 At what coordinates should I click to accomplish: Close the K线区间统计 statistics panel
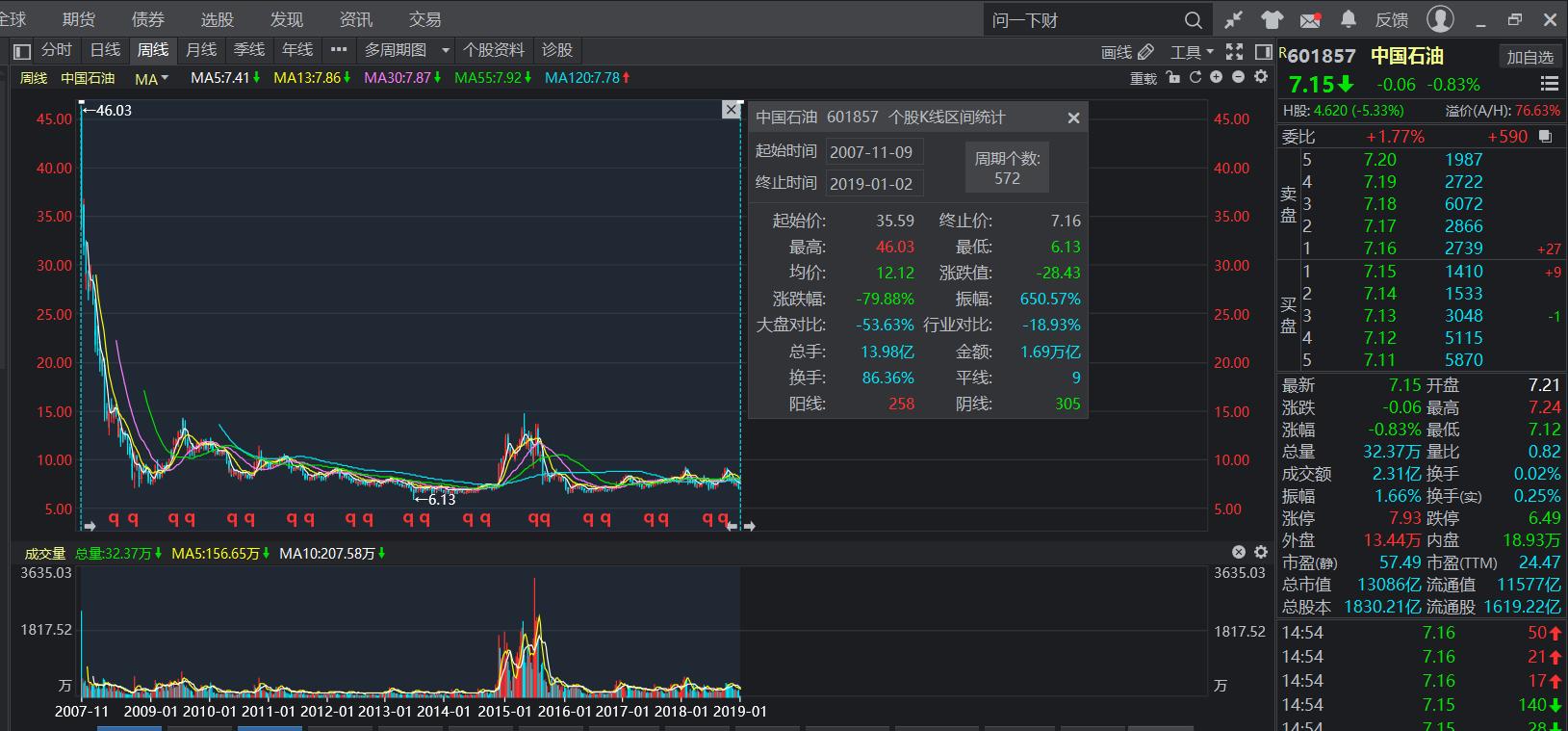(1073, 117)
